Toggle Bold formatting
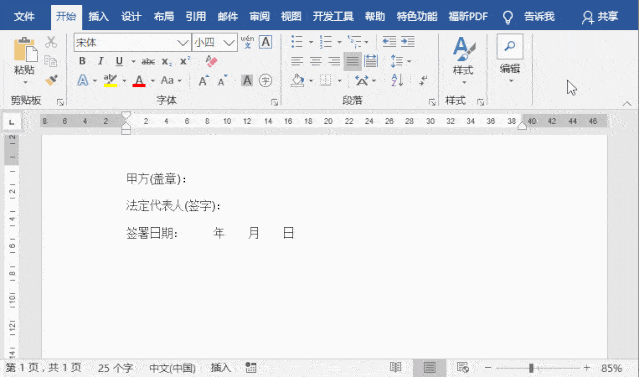Image resolution: width=639 pixels, height=377 pixels. tap(82, 61)
